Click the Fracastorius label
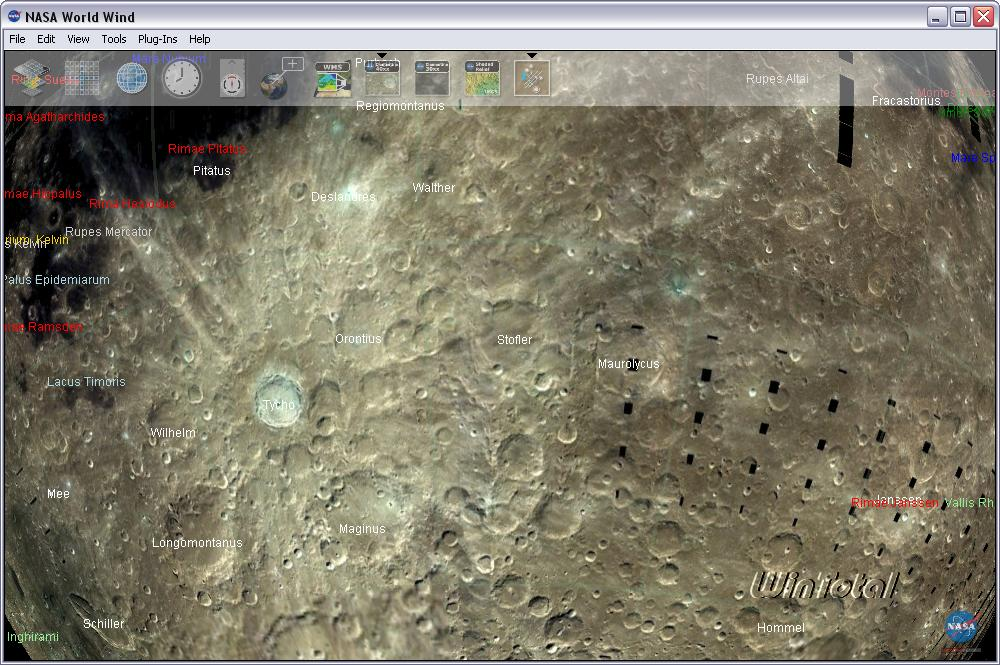This screenshot has height=665, width=1000. pos(906,101)
